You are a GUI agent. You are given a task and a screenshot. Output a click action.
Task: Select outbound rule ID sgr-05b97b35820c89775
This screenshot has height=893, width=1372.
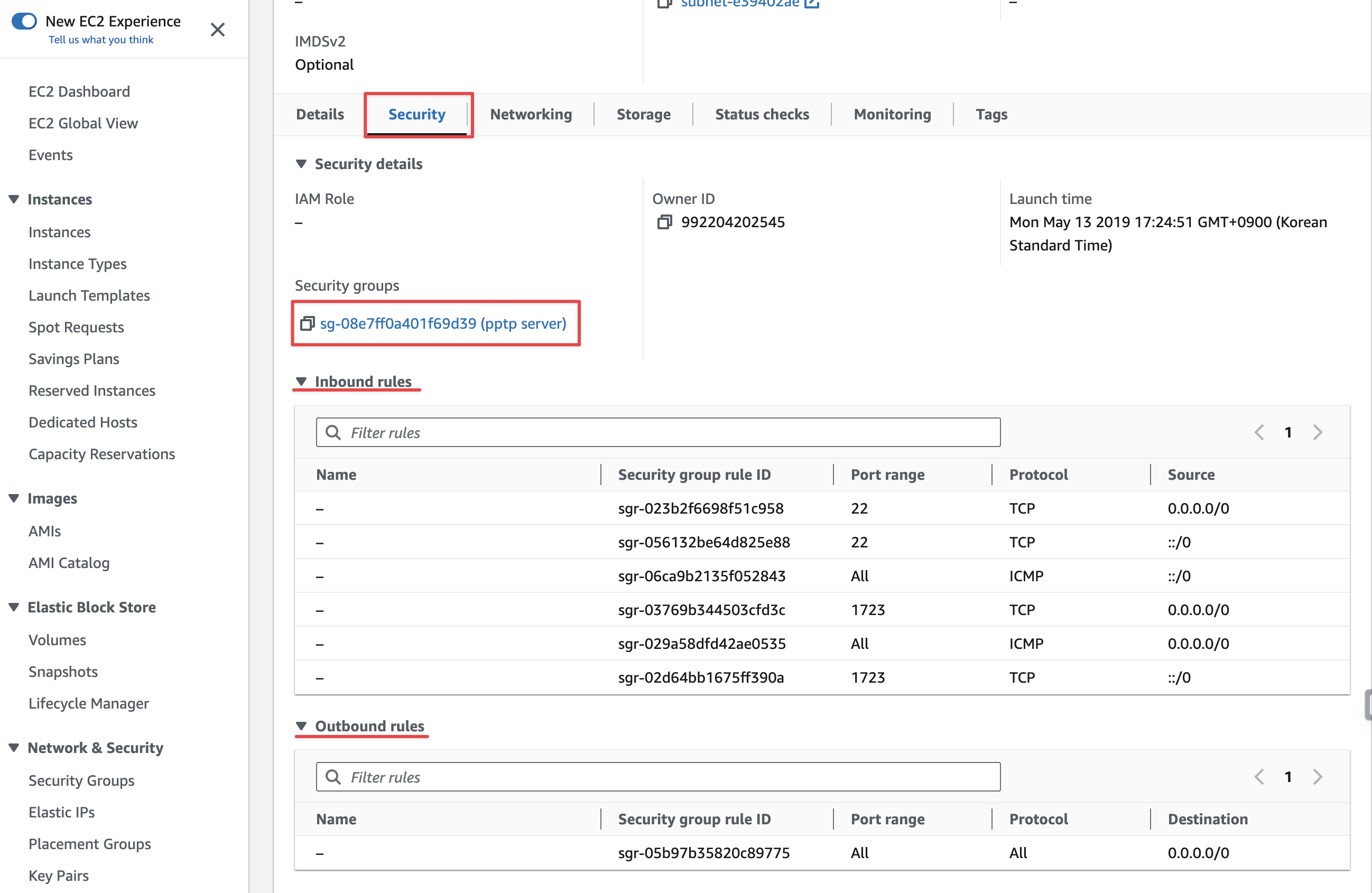coord(704,853)
